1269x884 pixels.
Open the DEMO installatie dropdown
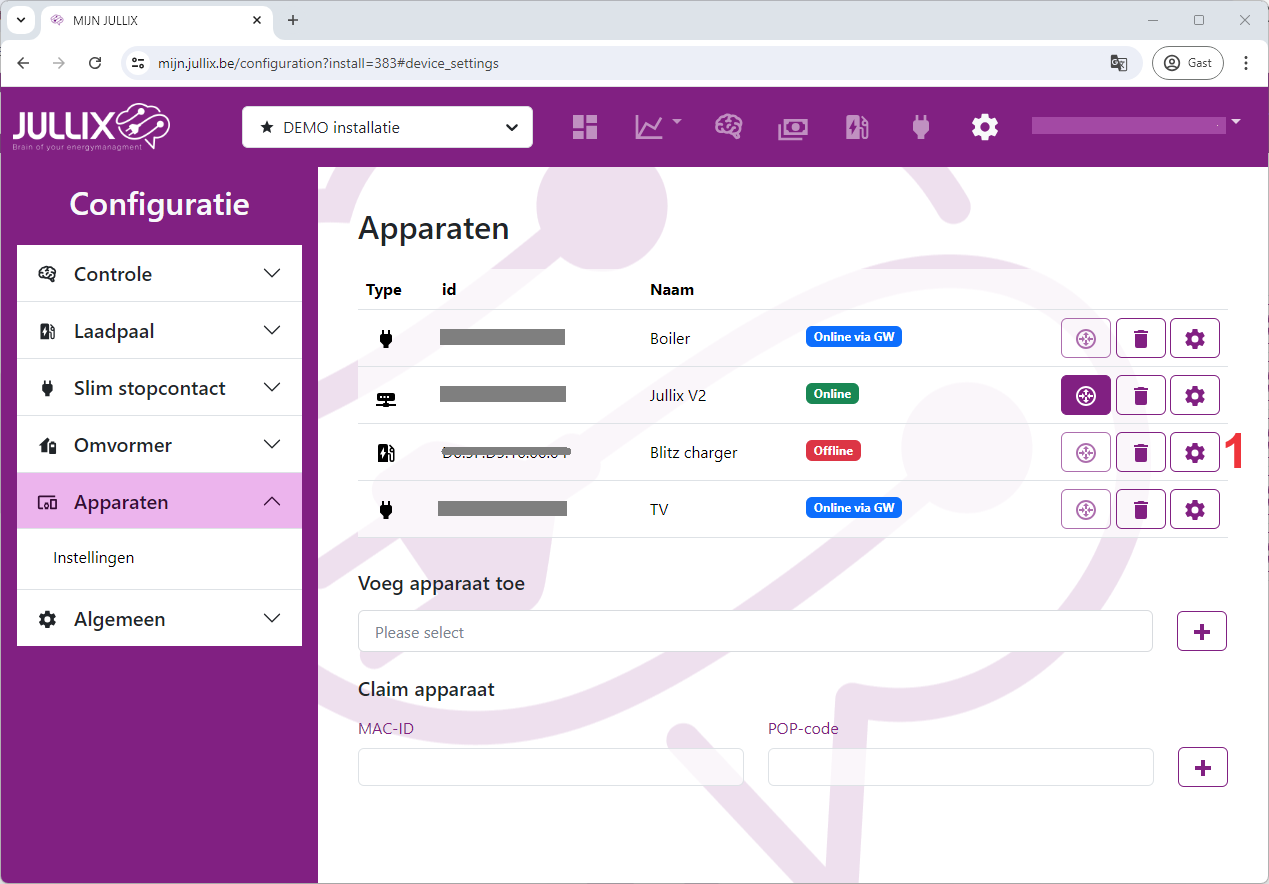click(x=387, y=127)
